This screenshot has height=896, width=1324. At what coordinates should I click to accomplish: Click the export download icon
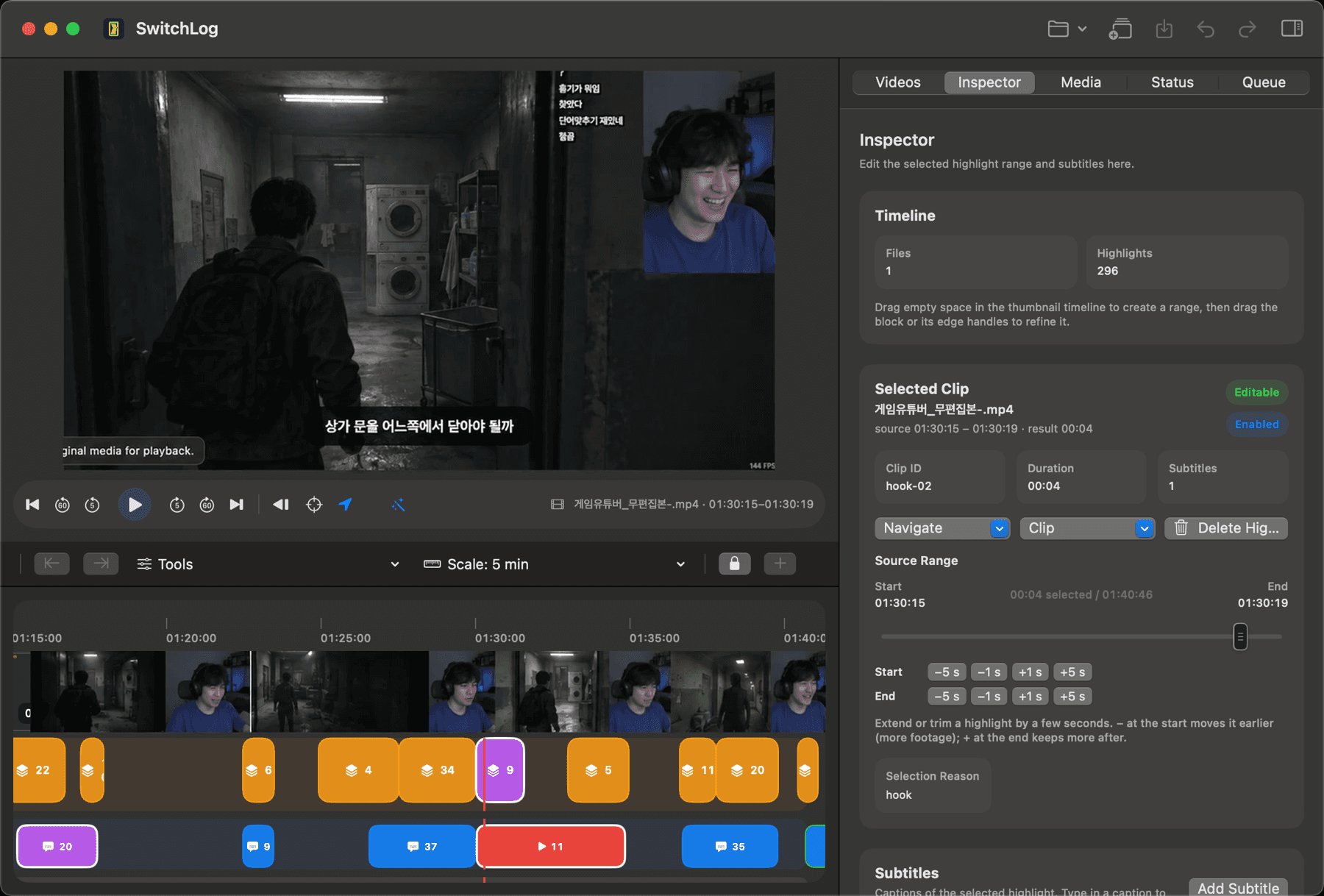[x=1164, y=29]
